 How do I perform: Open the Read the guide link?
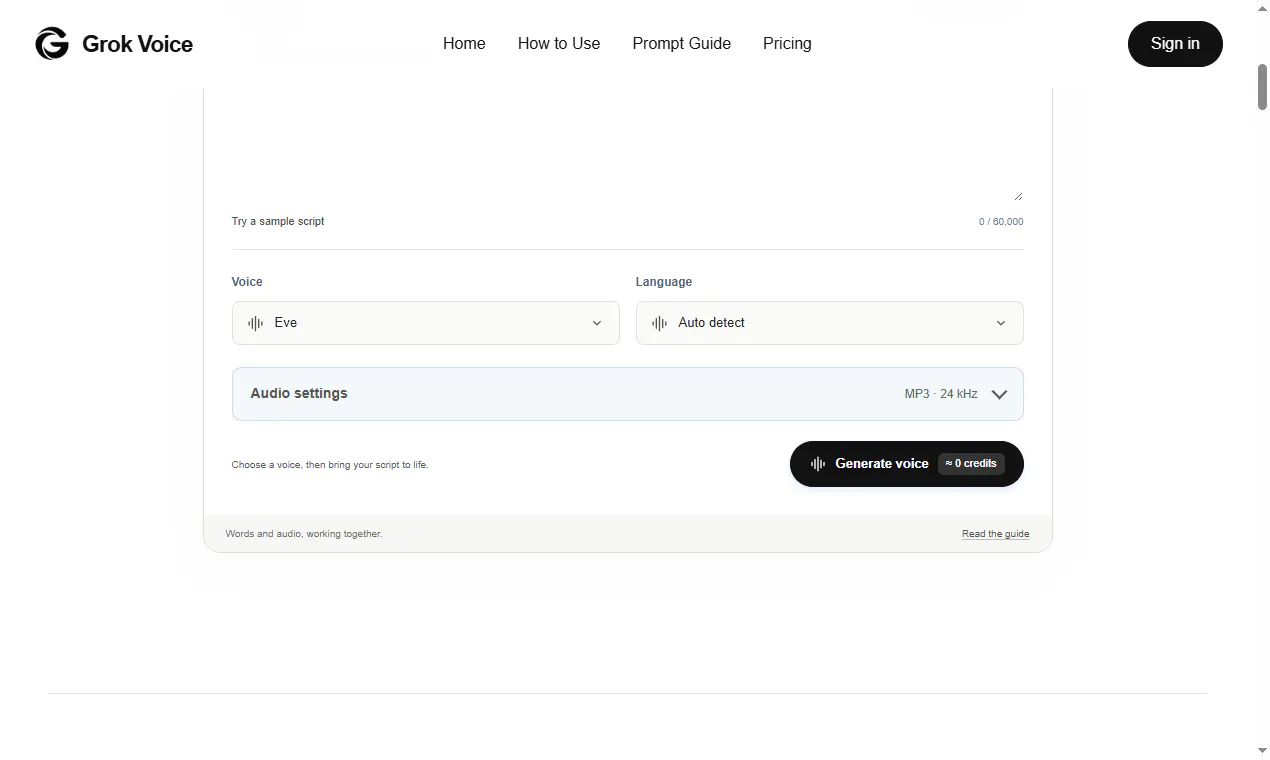pos(996,534)
